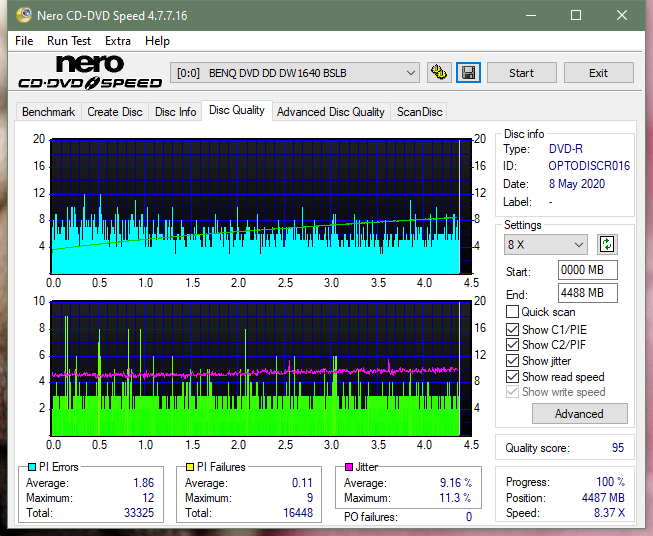Click PI Errors average 1.86
The width and height of the screenshot is (653, 536).
pos(144,483)
